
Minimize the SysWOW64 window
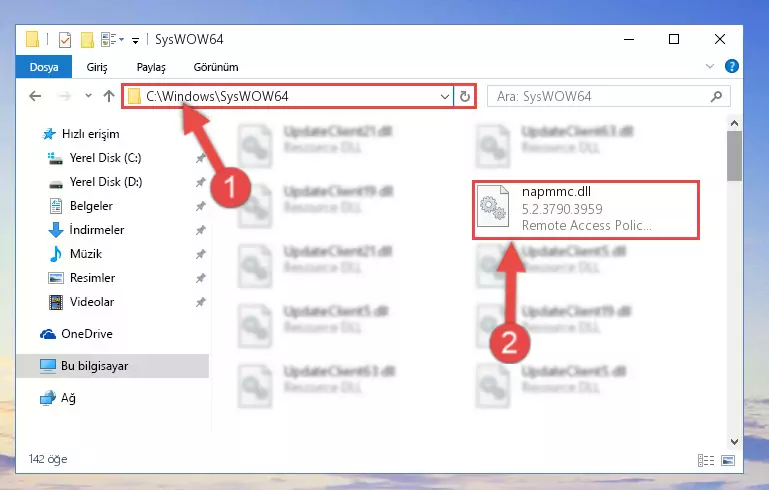[629, 39]
